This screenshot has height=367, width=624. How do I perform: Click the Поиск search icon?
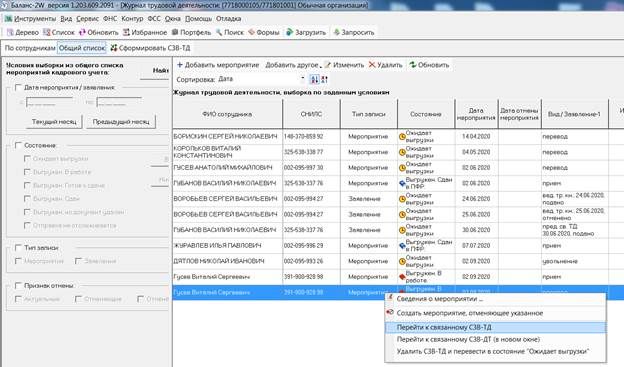219,33
